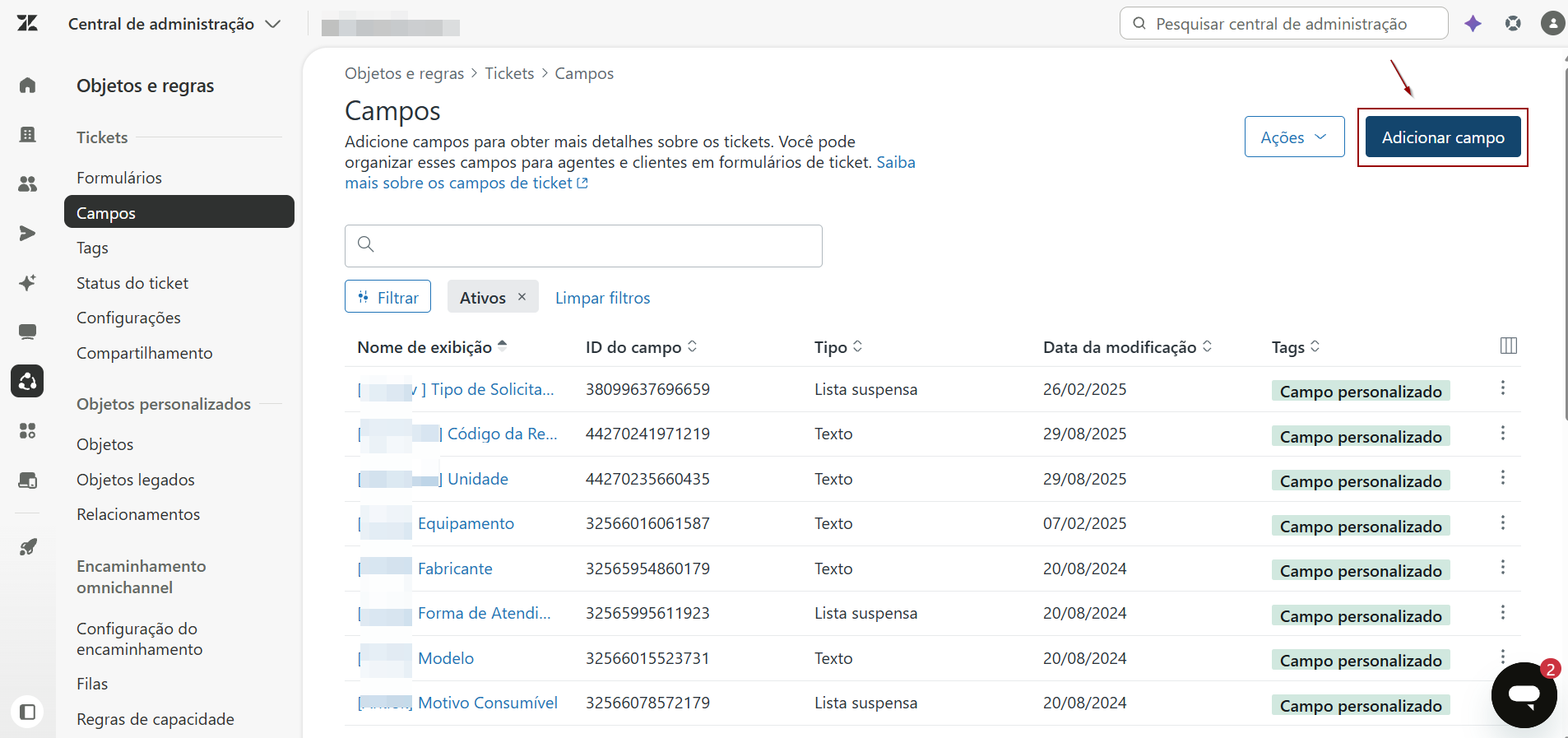1568x738 pixels.
Task: Focus the Pesquisar central de administração box
Action: click(x=1283, y=23)
